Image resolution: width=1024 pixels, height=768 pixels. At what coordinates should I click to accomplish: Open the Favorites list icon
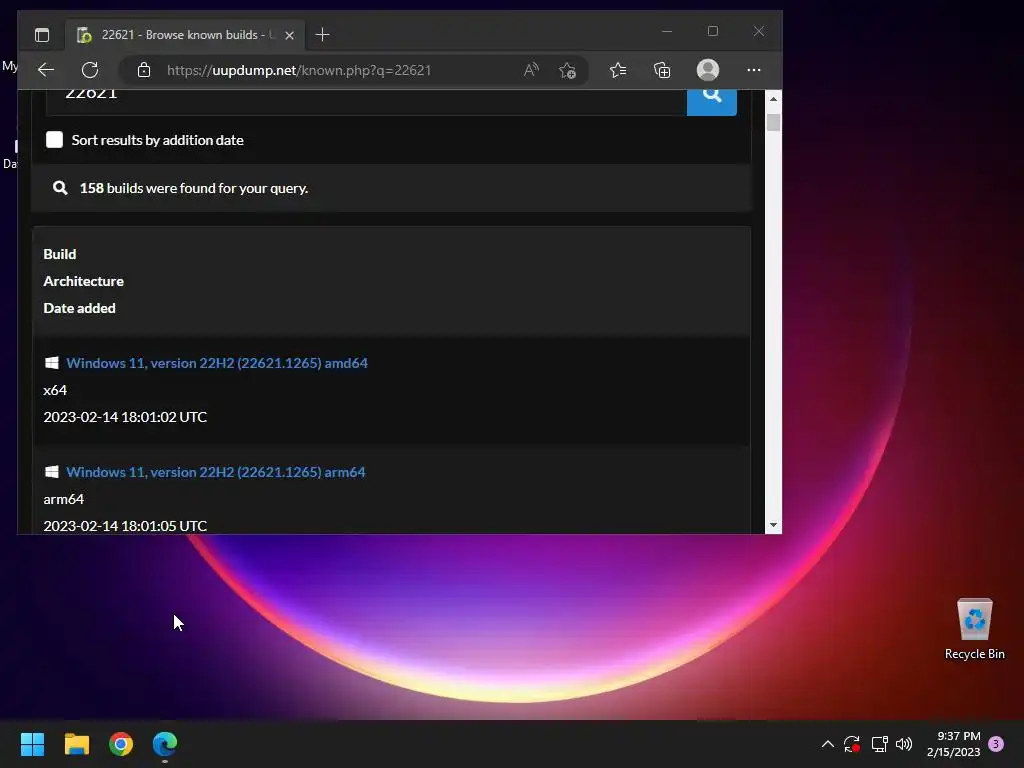coord(618,70)
